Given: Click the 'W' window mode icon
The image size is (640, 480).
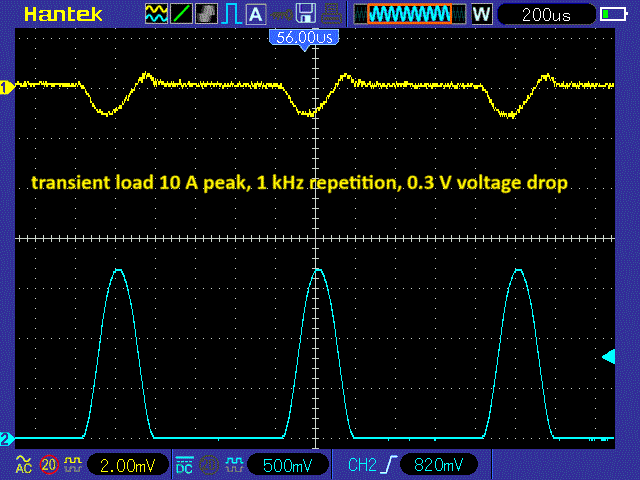Looking at the screenshot, I should (x=482, y=14).
